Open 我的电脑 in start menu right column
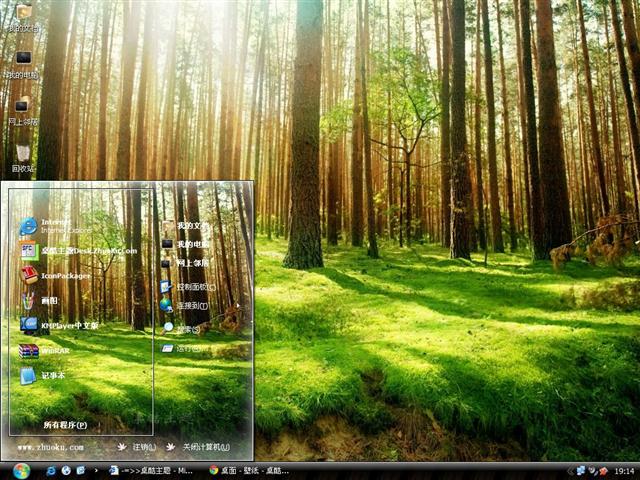The width and height of the screenshot is (640, 480). (184, 244)
